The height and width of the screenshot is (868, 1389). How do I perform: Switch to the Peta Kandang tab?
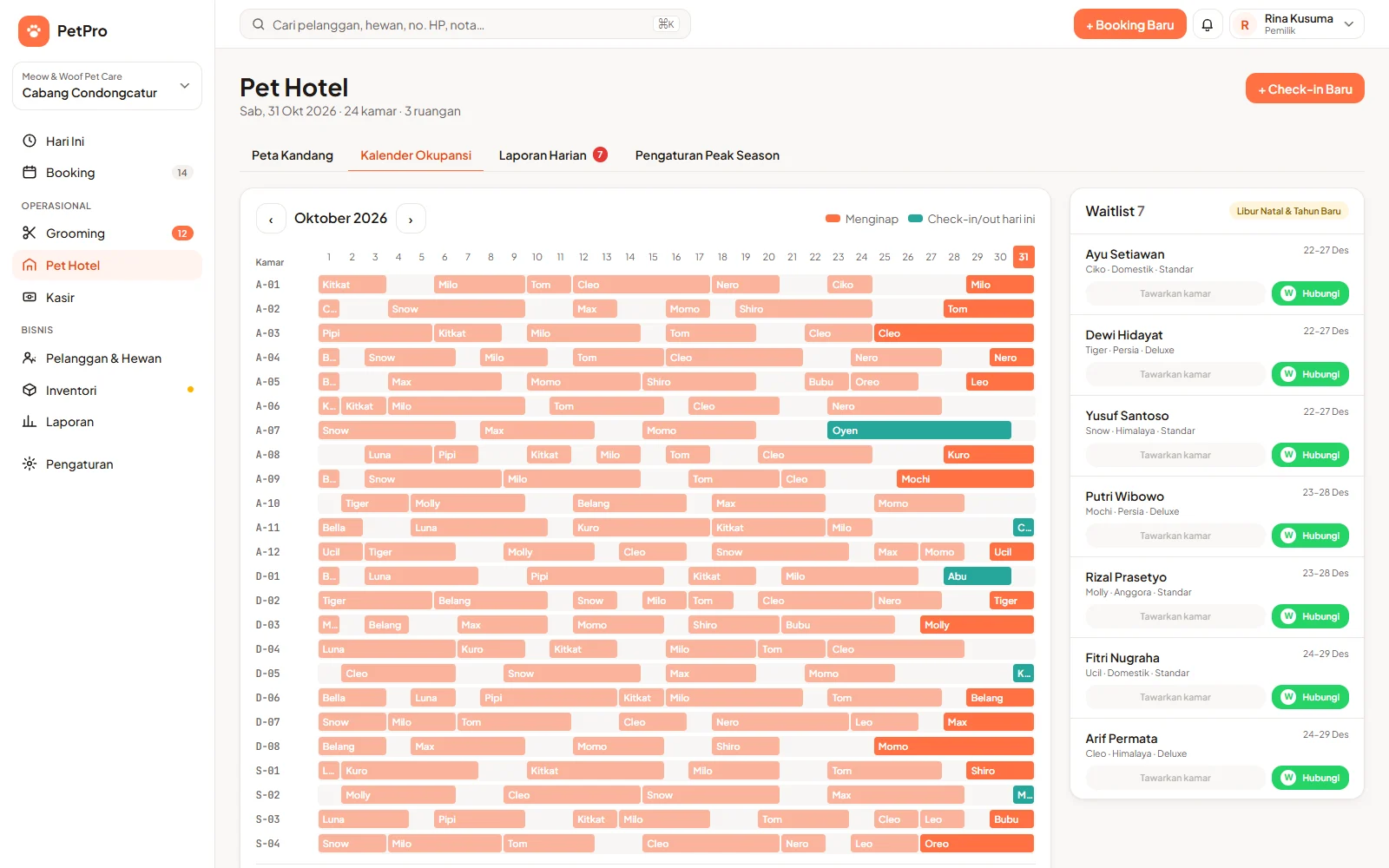[293, 155]
